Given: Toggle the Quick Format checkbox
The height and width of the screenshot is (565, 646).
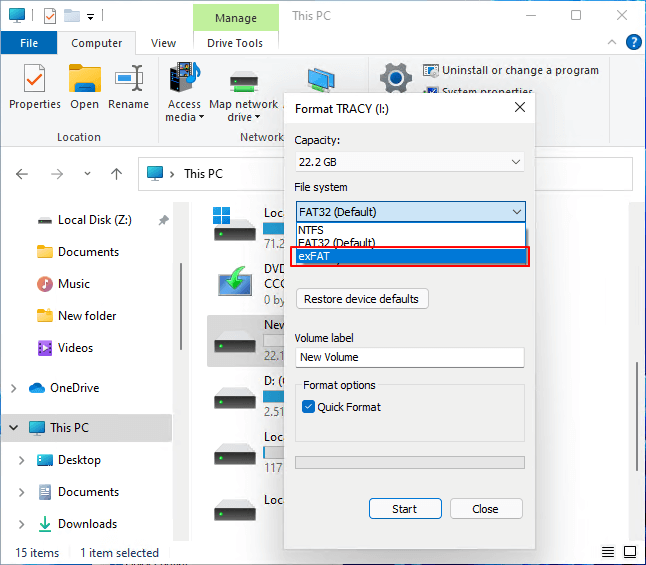Looking at the screenshot, I should tap(309, 407).
